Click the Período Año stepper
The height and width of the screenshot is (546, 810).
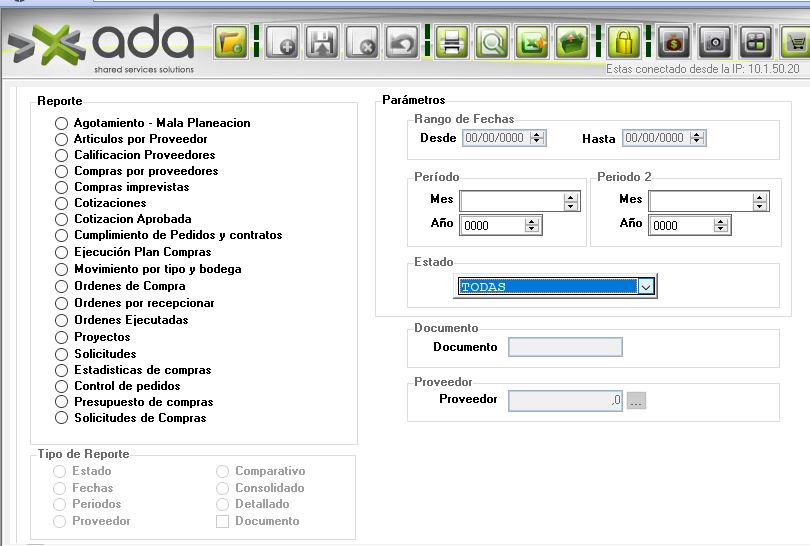(x=532, y=225)
